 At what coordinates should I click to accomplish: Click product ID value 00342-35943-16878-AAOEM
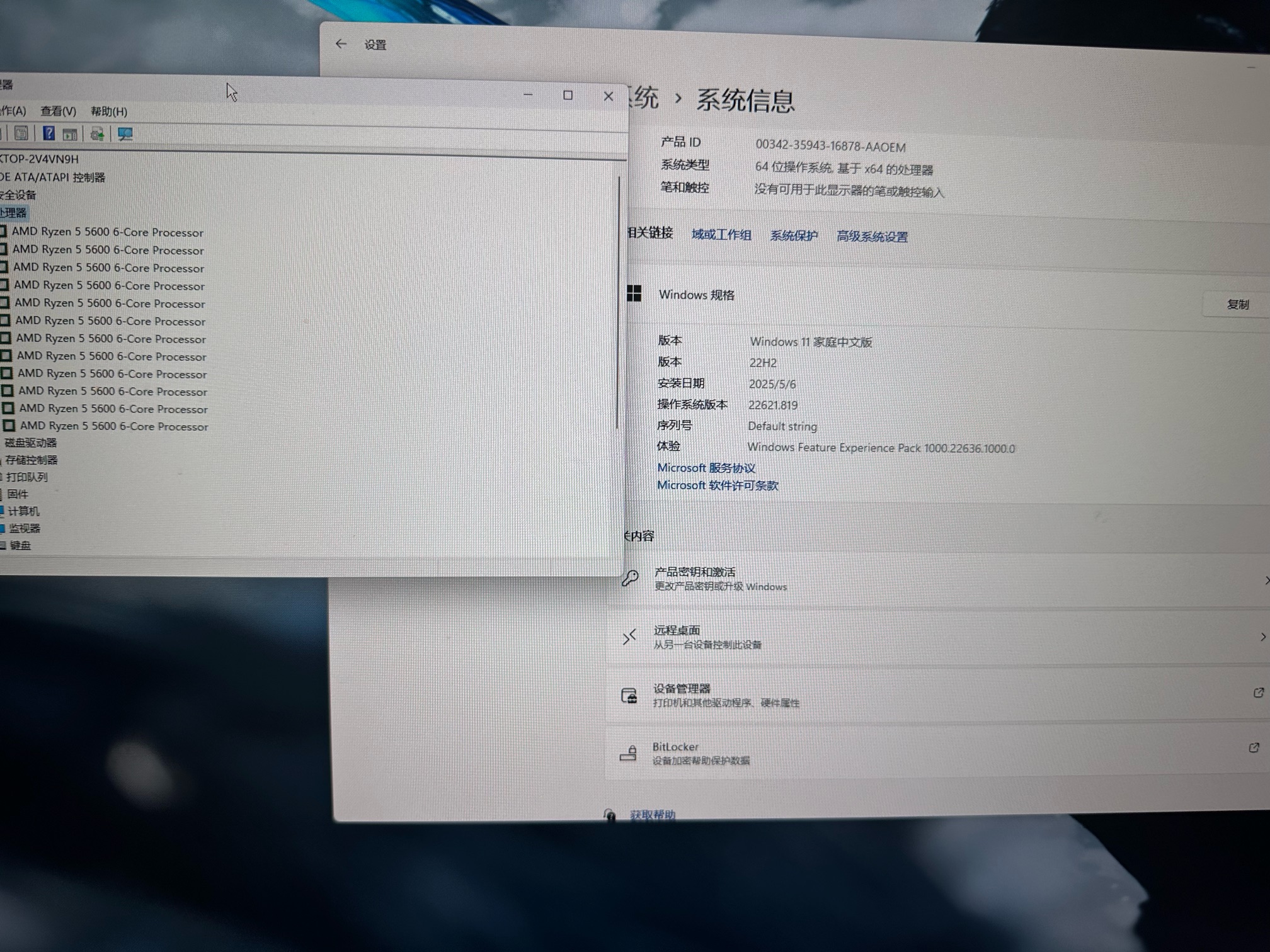(x=830, y=146)
